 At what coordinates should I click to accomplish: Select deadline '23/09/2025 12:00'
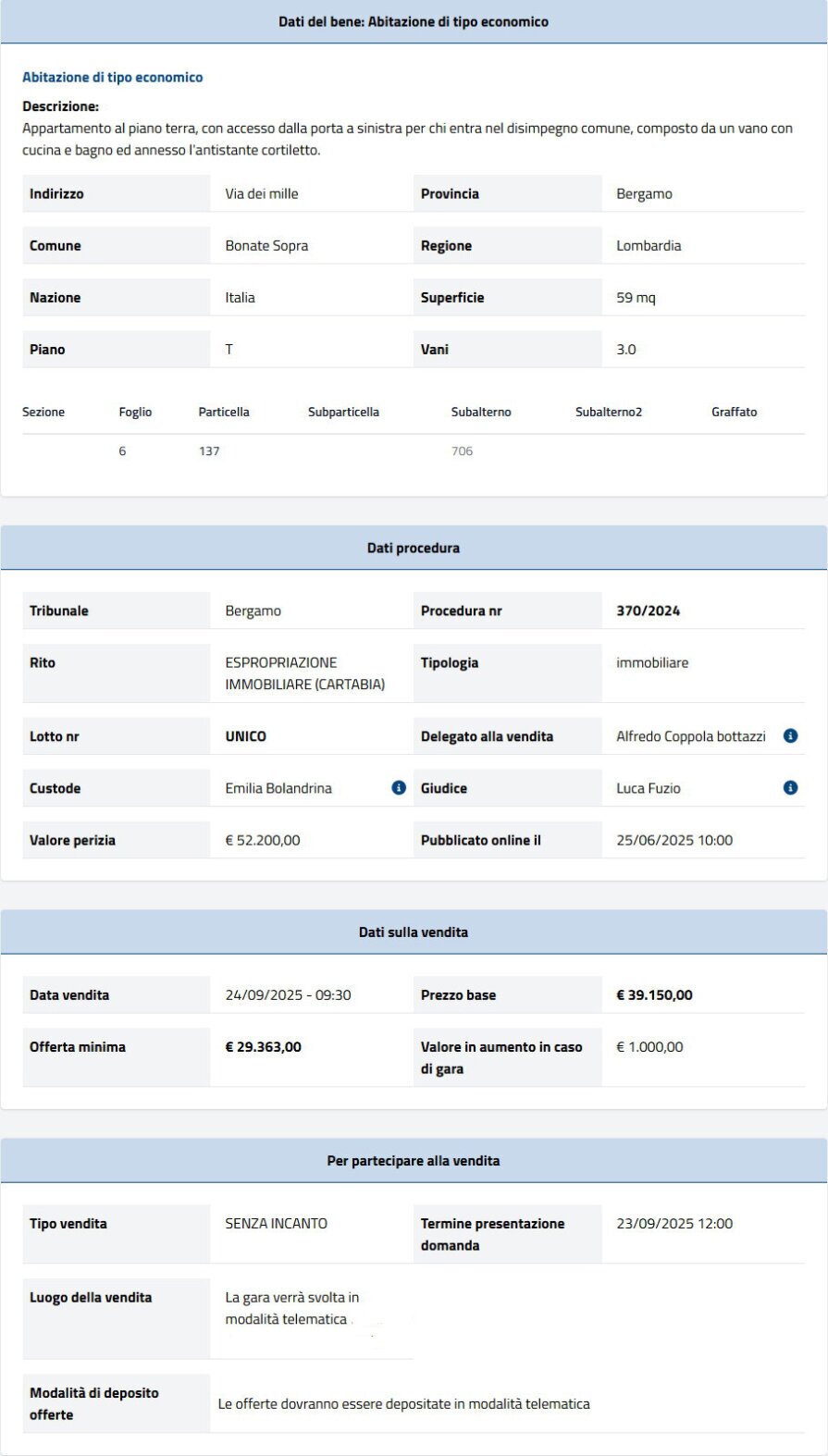[674, 1224]
